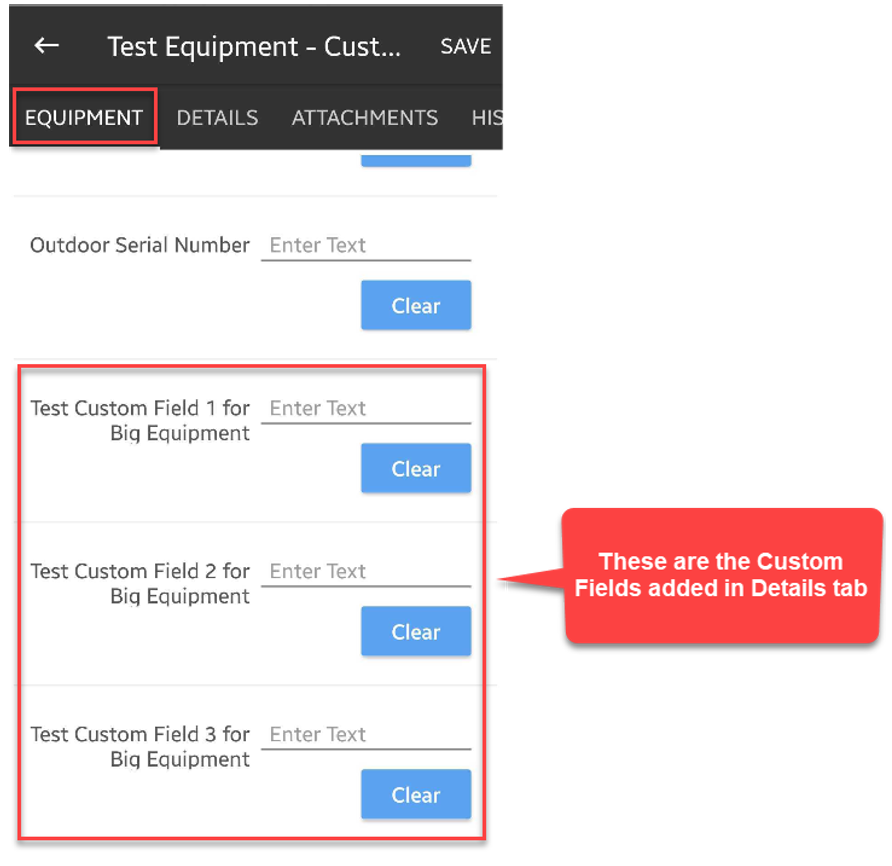Click into Test Custom Field 1 input

coord(365,409)
